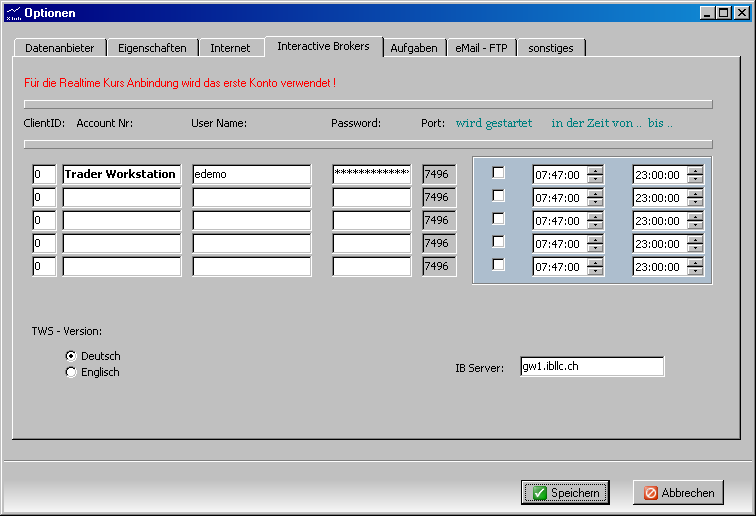This screenshot has height=516, width=756.
Task: Increase first row end time 23:00:00
Action: point(695,171)
